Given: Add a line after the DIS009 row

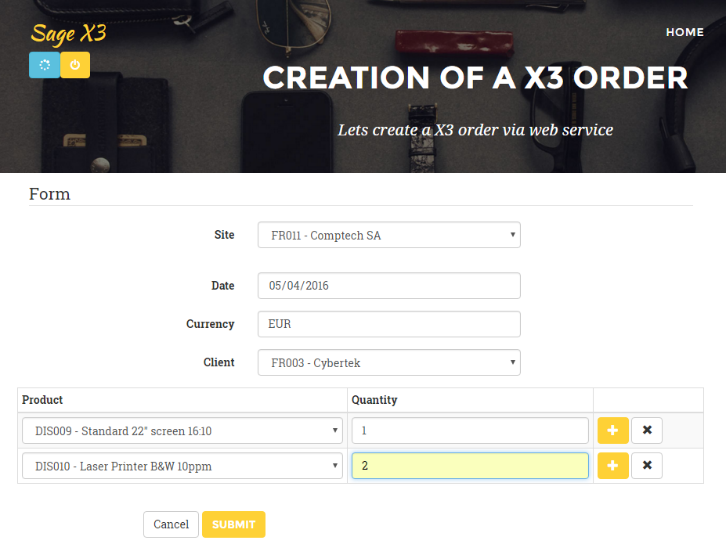Looking at the screenshot, I should tap(613, 431).
